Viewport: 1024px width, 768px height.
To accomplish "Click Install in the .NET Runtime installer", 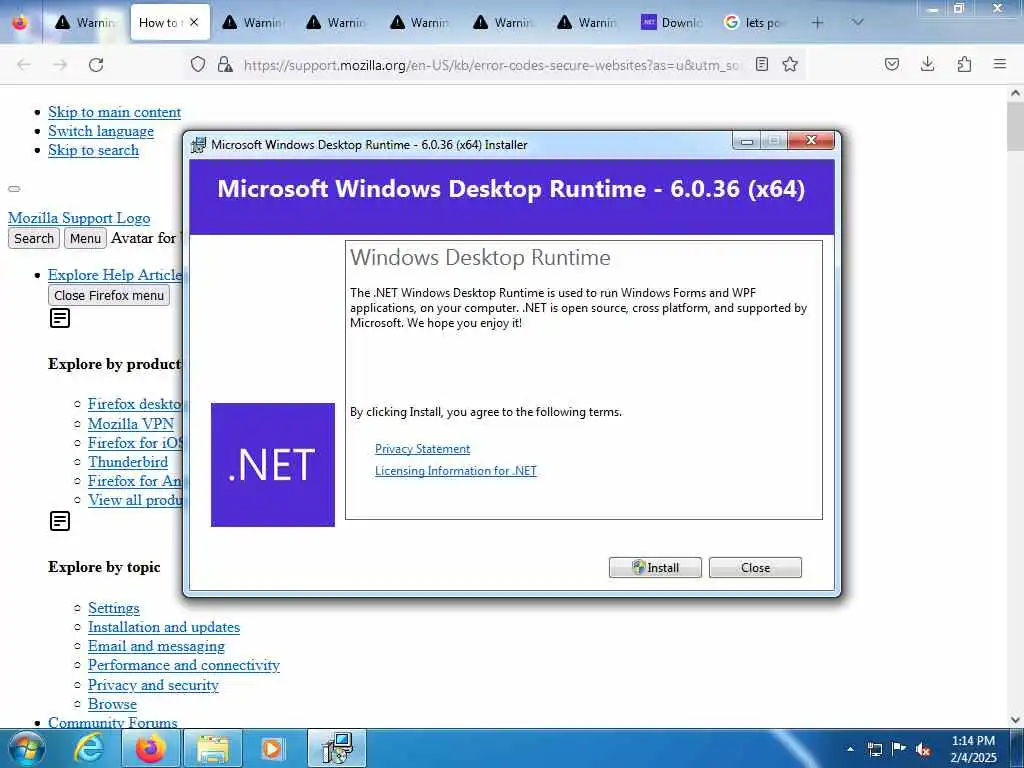I will pyautogui.click(x=655, y=568).
